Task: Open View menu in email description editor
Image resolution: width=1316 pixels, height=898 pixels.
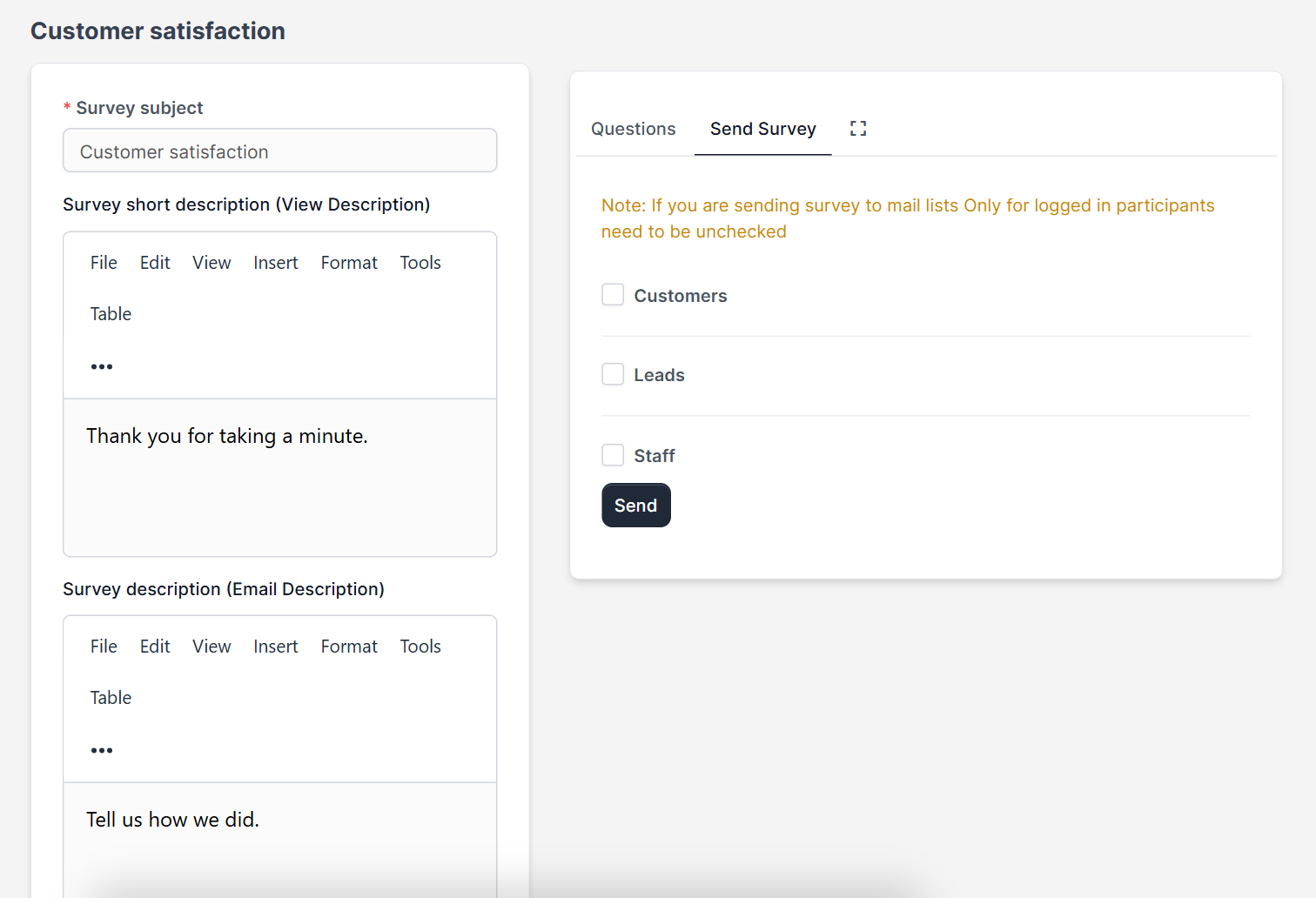Action: click(211, 647)
